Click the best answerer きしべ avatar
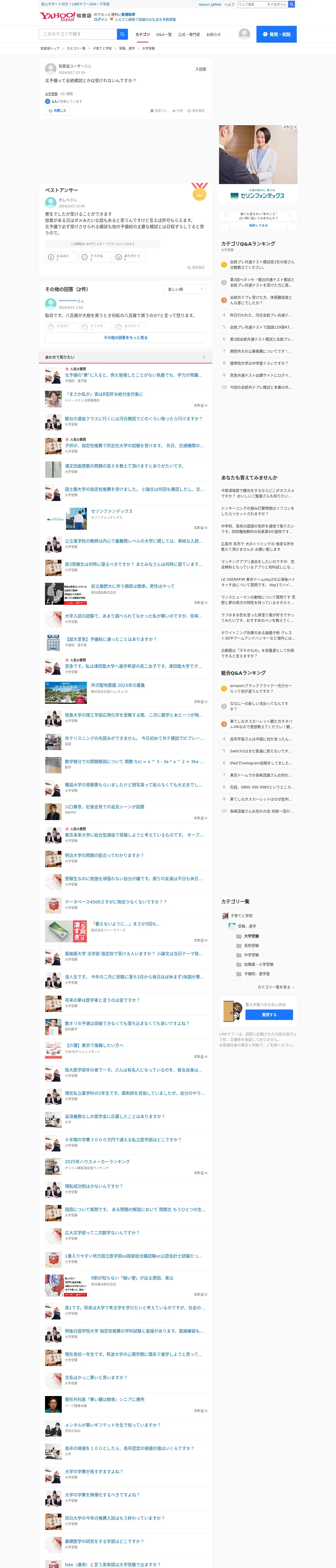The width and height of the screenshot is (336, 1568). (x=51, y=203)
